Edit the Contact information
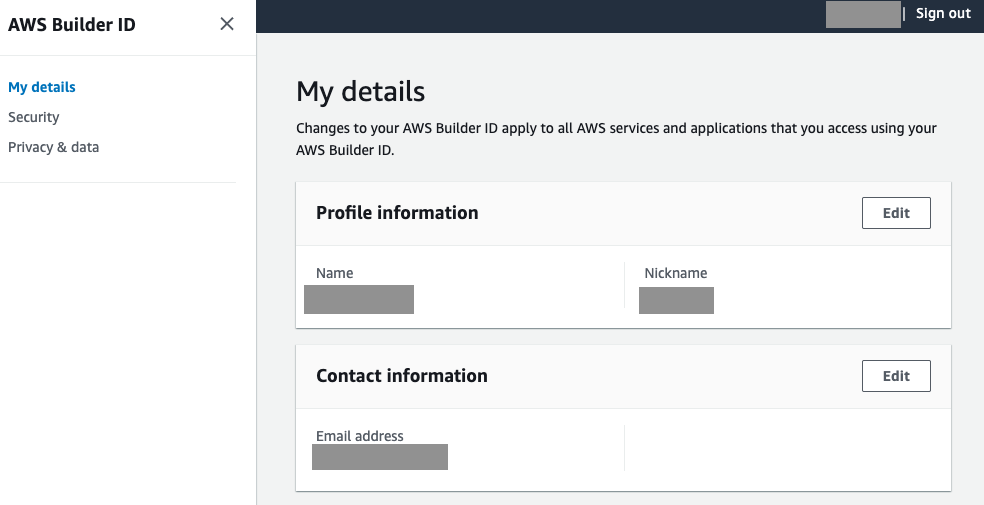984x505 pixels. [896, 376]
